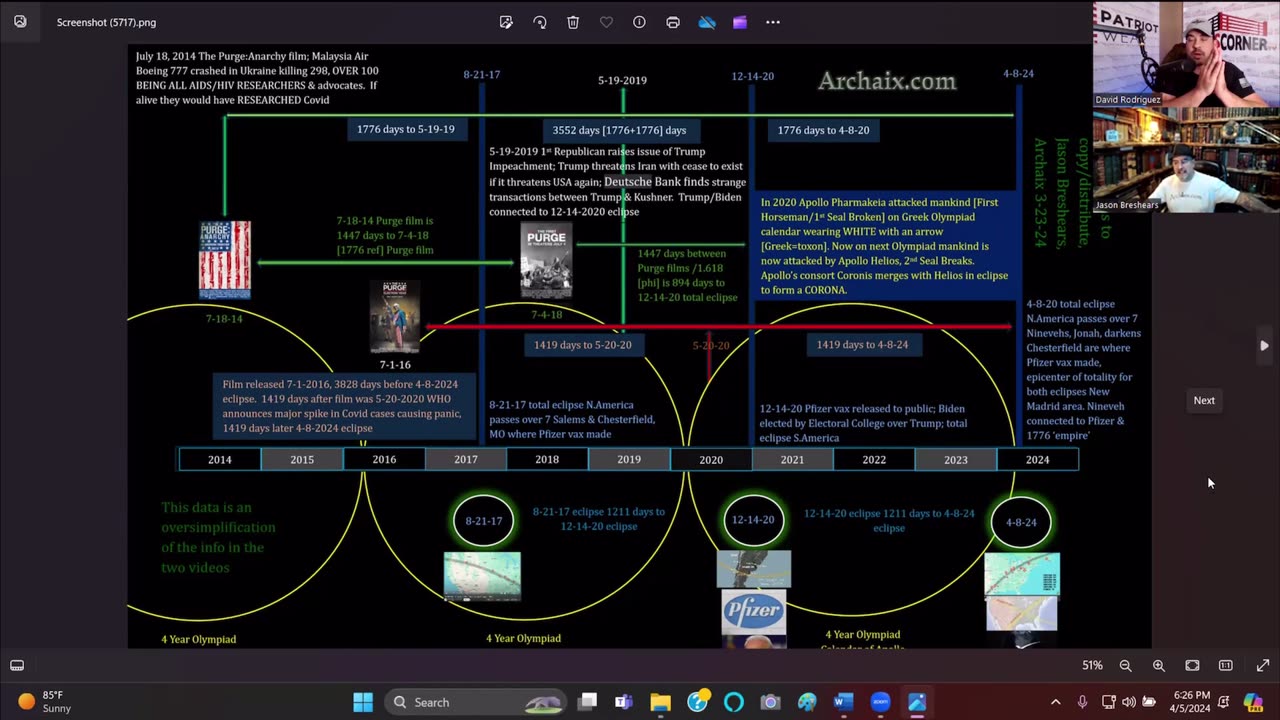Viewport: 1280px width, 720px height.
Task: Zoom out with the minus magnifier
Action: click(1125, 665)
